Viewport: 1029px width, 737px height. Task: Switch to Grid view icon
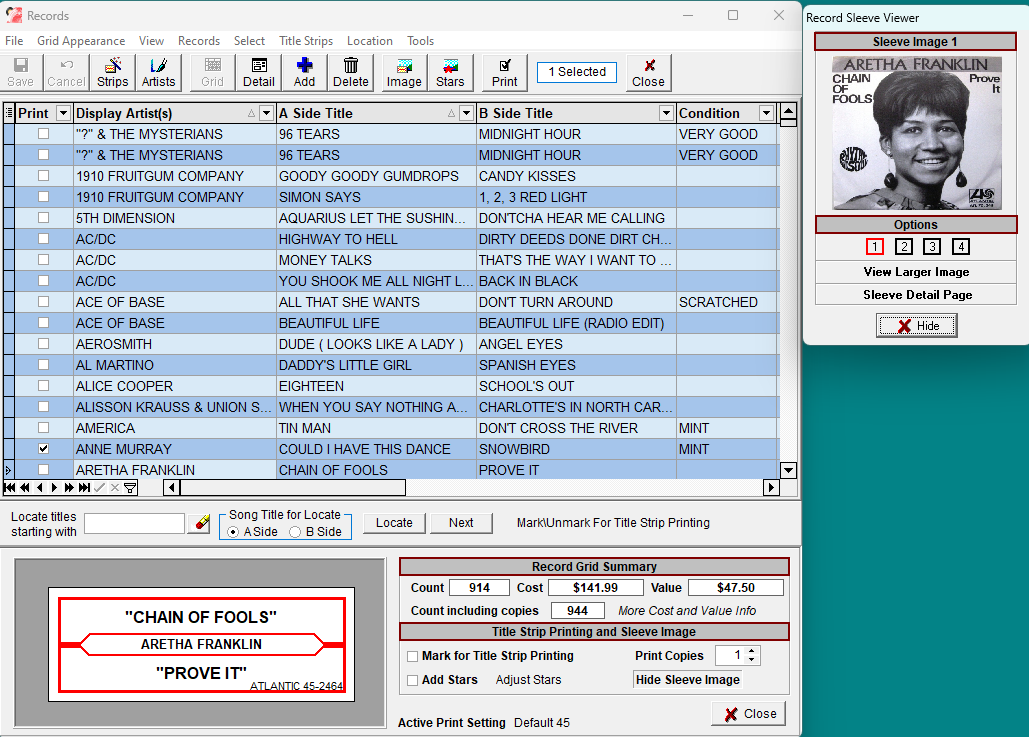(212, 72)
